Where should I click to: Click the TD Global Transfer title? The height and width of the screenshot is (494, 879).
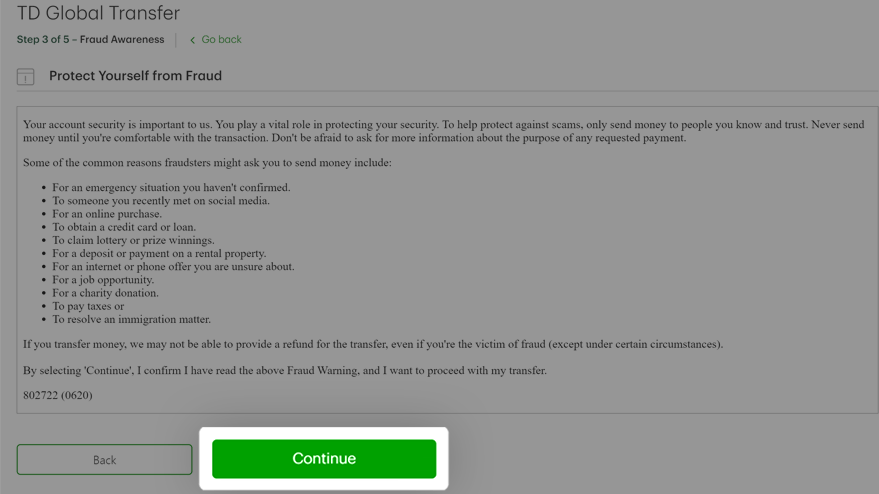pyautogui.click(x=98, y=12)
